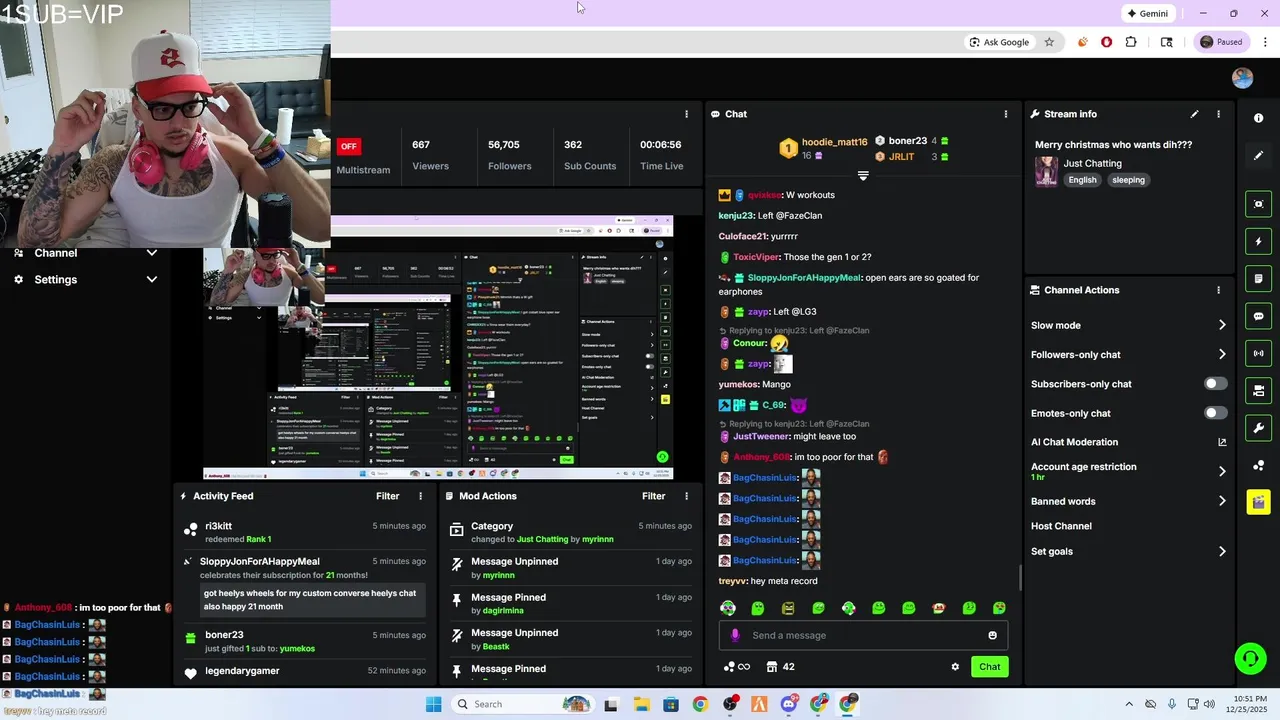Screen dimensions: 1280x720
Task: Click Just Chatting category name
Action: [1092, 163]
